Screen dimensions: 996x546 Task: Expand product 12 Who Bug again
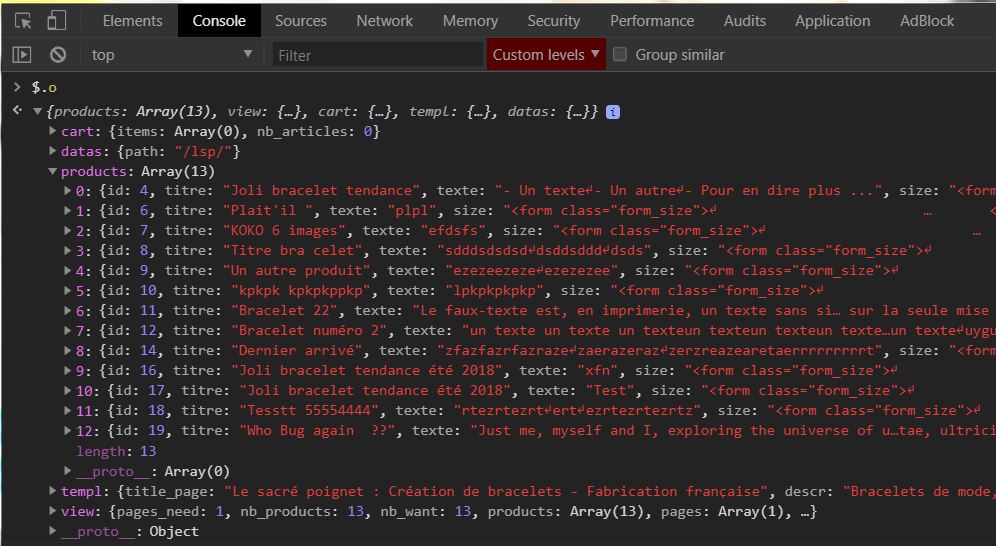68,431
